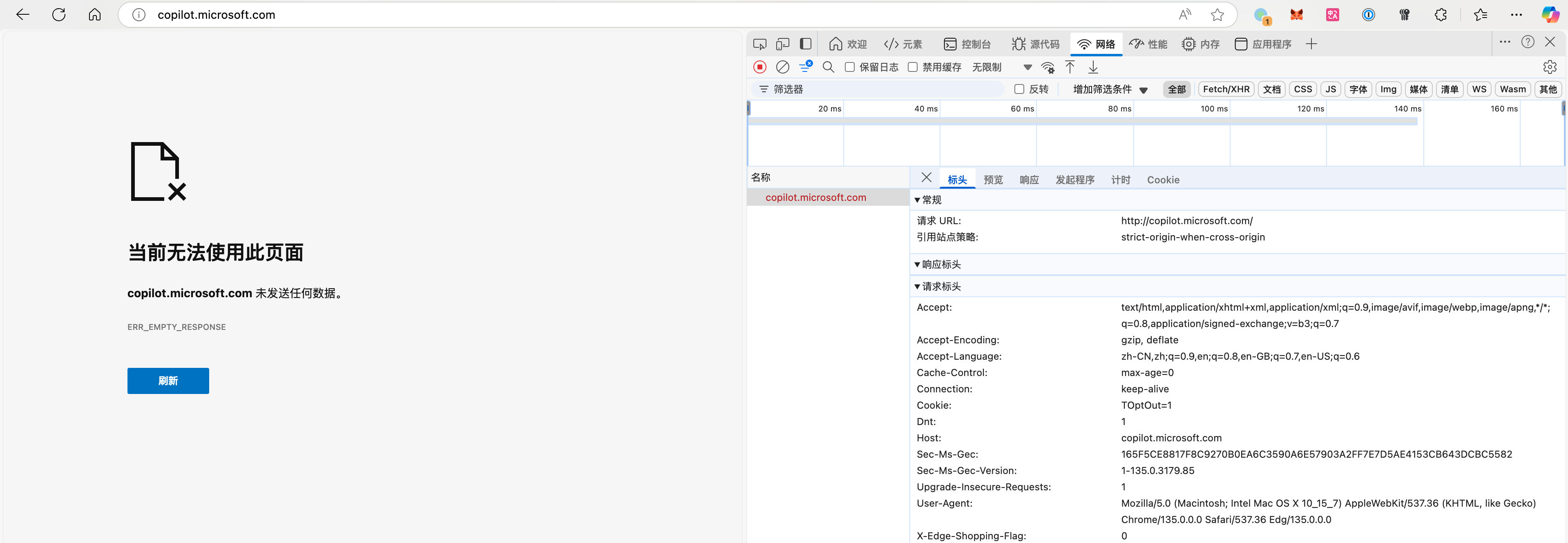Viewport: 1568px width, 543px height.
Task: Check the 反转 filter checkbox
Action: [1019, 89]
